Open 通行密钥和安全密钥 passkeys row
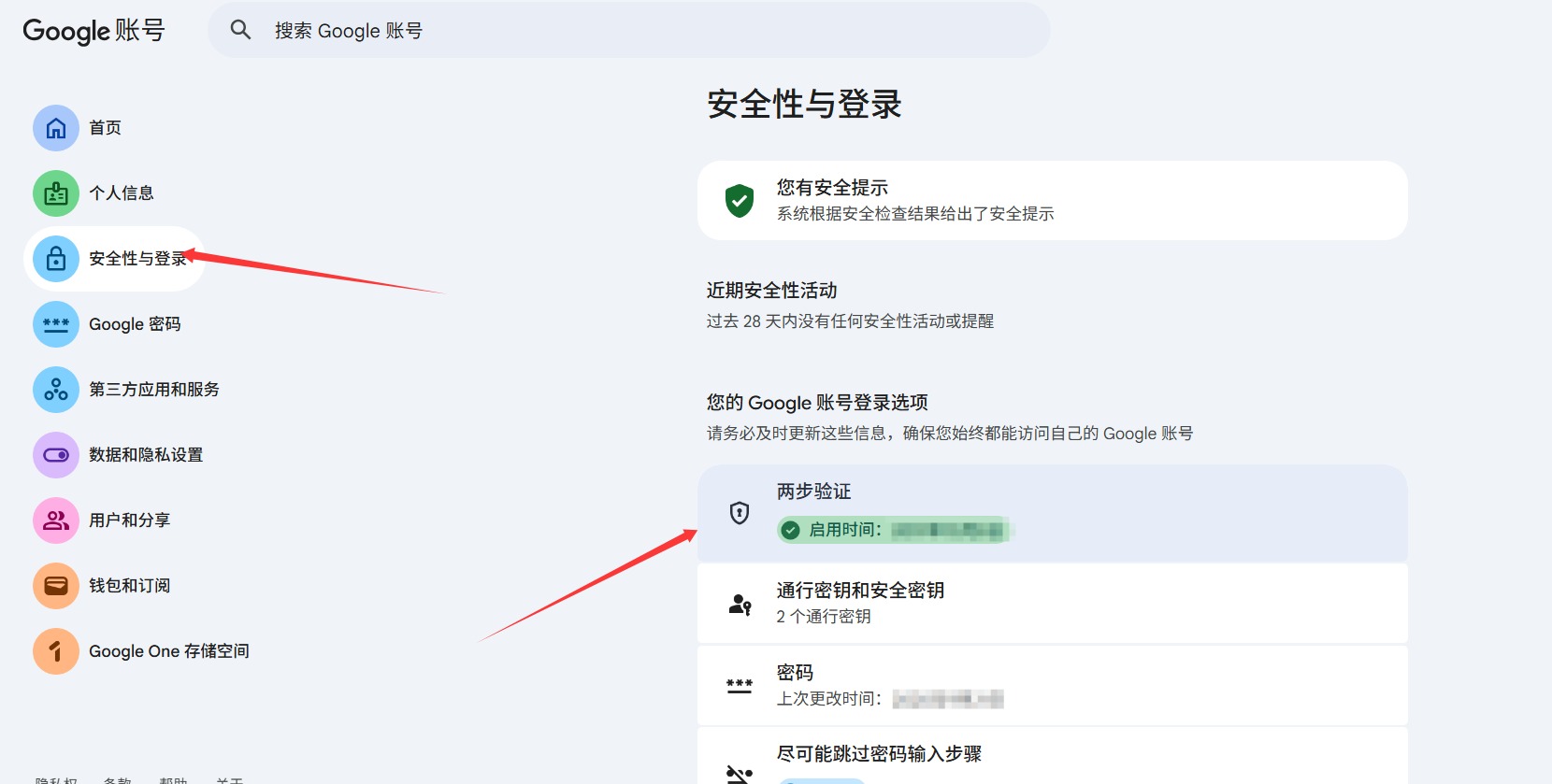Screen dimensions: 1552x784 (x=1052, y=603)
